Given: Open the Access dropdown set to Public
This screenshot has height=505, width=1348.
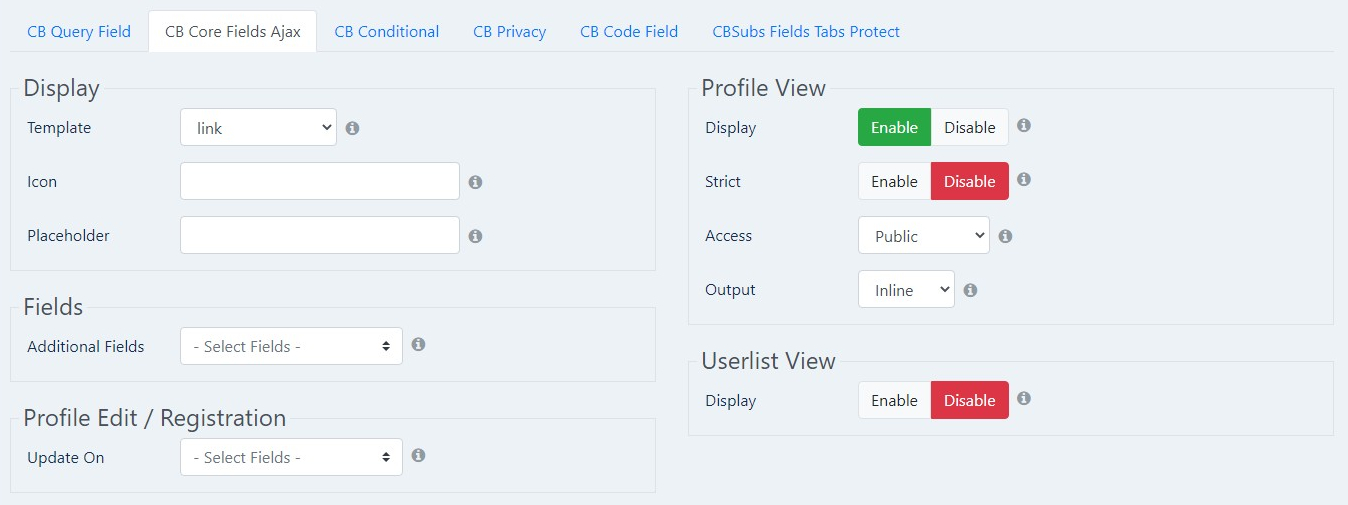Looking at the screenshot, I should pos(924,235).
